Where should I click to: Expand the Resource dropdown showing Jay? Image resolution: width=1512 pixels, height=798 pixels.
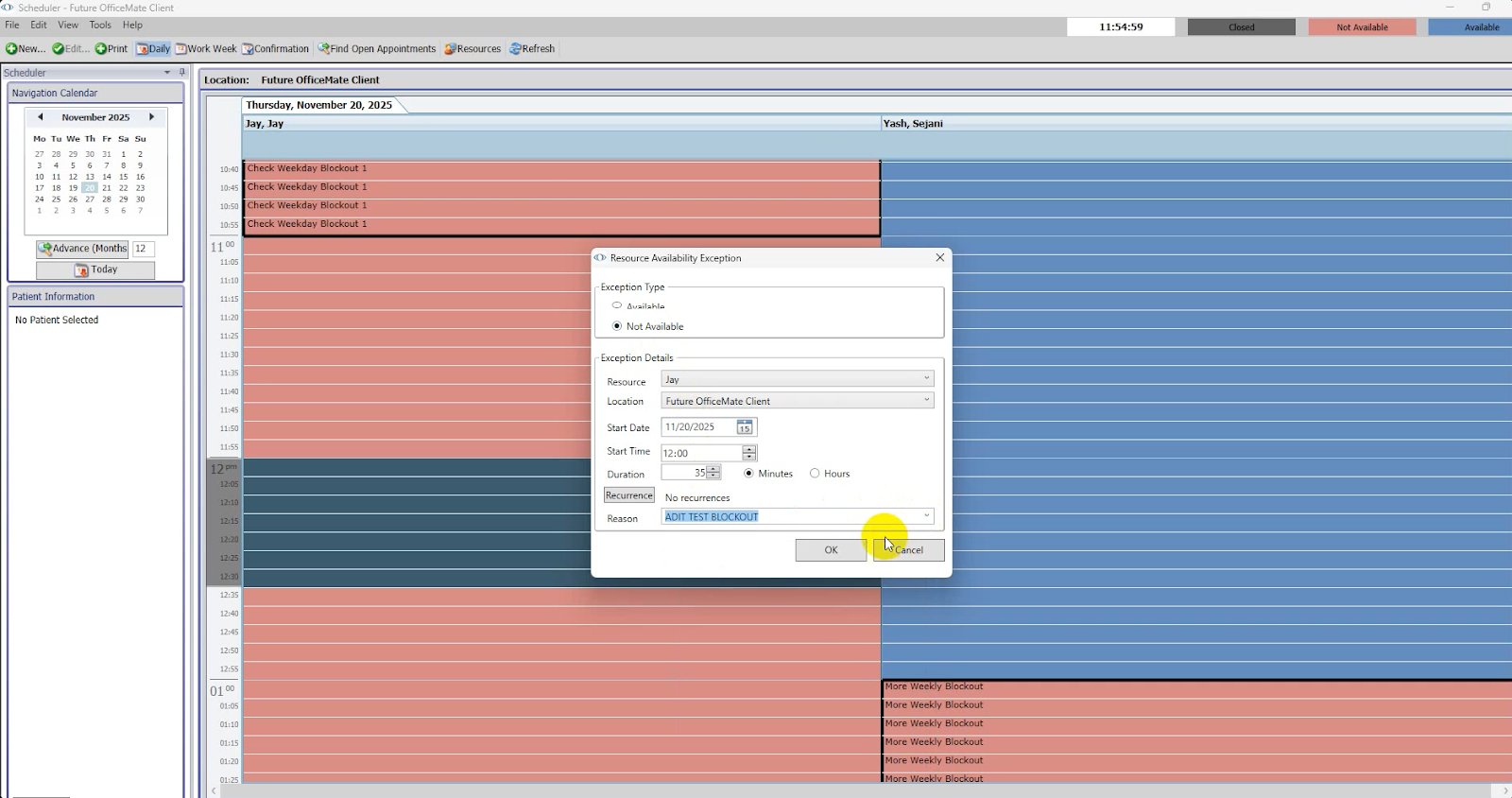click(x=926, y=379)
